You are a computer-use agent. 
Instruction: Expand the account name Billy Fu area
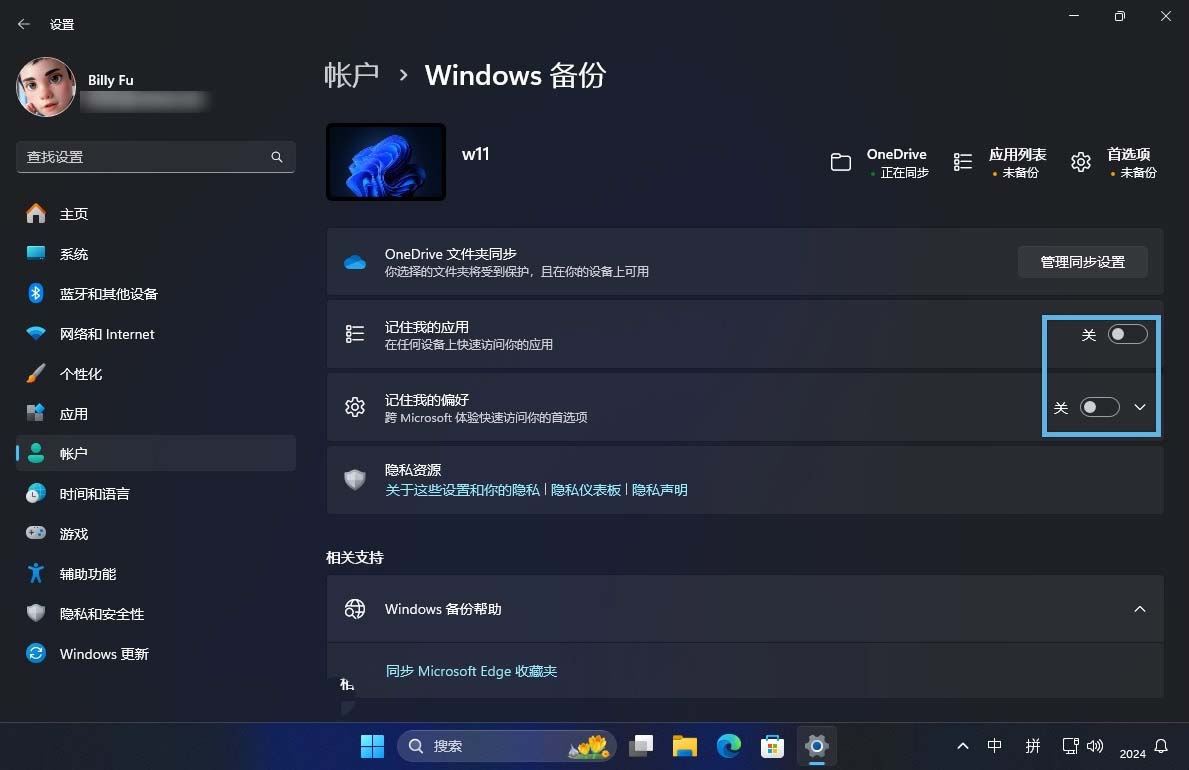pyautogui.click(x=110, y=80)
